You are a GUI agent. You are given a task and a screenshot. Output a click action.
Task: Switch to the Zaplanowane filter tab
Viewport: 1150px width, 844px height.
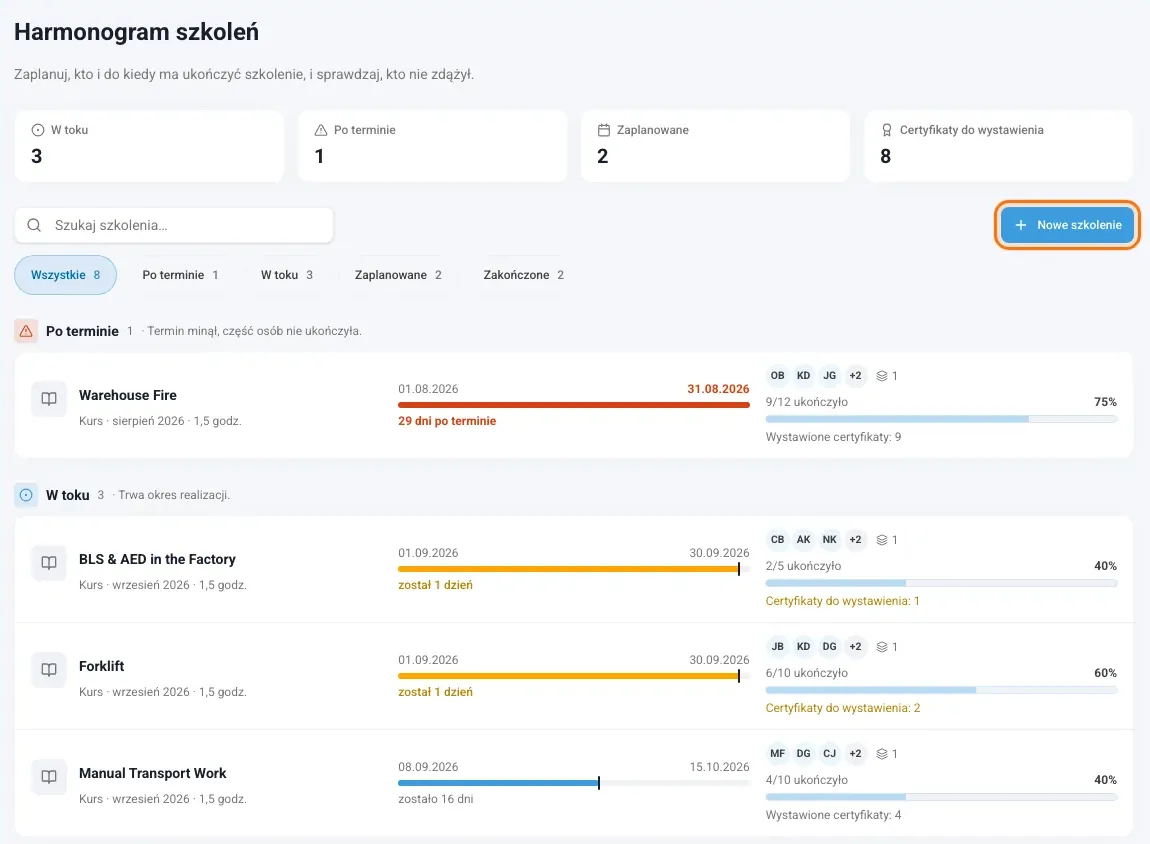pos(398,275)
